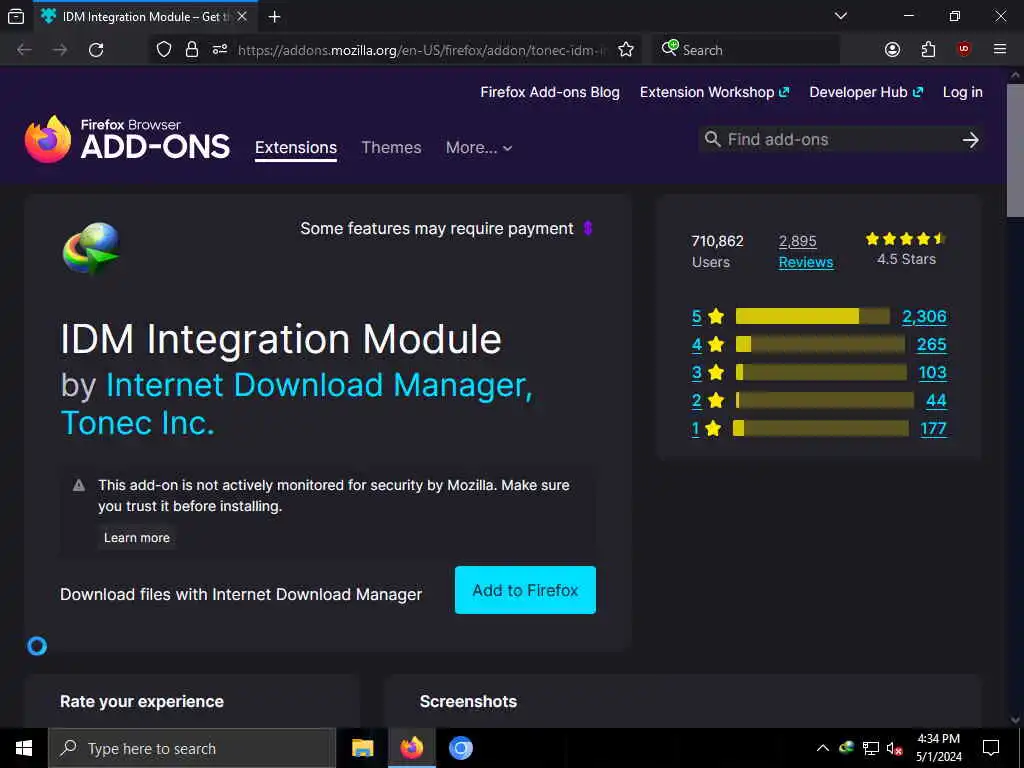Viewport: 1024px width, 768px height.
Task: Open the 265 four-star reviews count
Action: point(931,344)
